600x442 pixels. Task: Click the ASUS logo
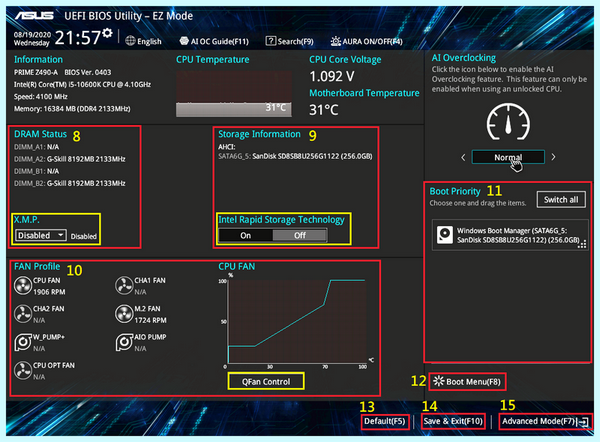pos(34,16)
